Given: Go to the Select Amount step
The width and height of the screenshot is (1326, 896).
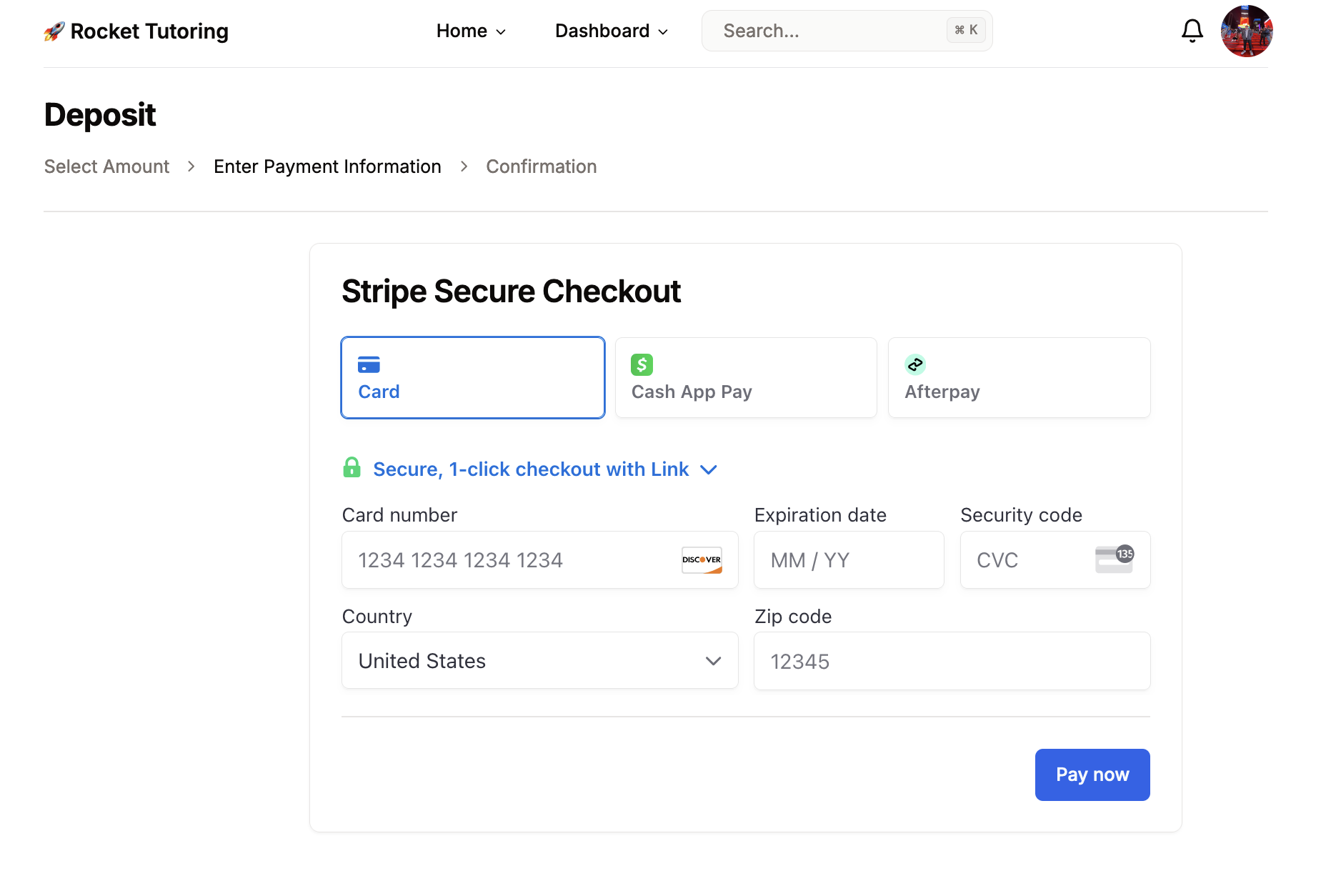Looking at the screenshot, I should 106,166.
